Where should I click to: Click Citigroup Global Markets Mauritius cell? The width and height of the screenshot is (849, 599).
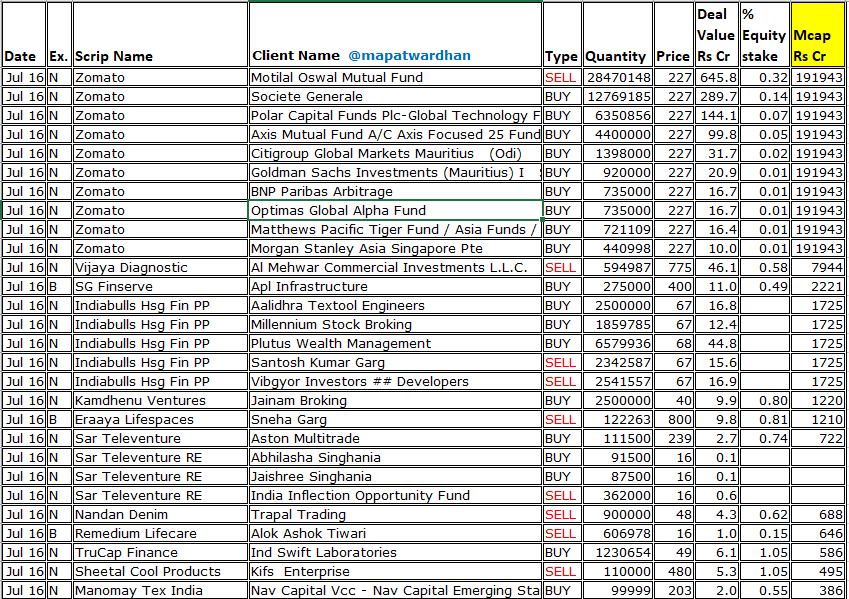pyautogui.click(x=395, y=153)
